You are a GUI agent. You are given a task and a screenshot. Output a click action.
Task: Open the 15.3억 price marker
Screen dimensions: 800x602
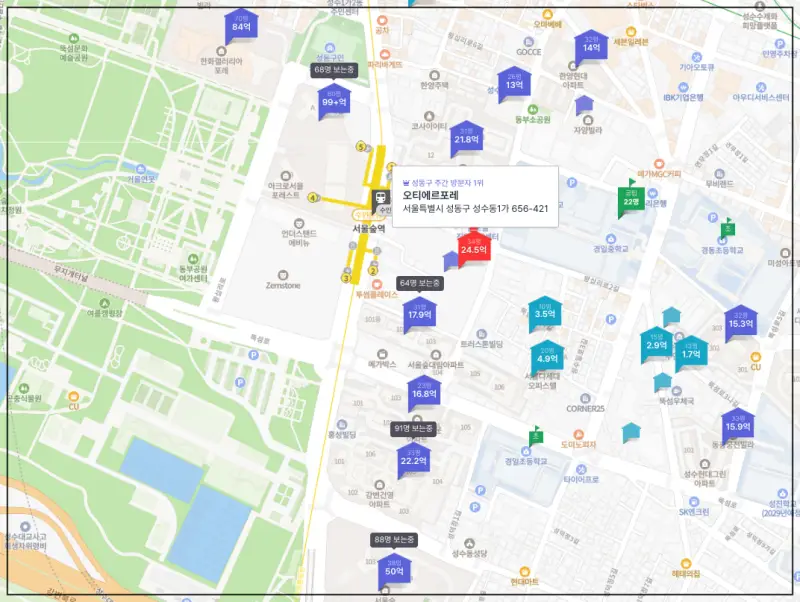(741, 322)
